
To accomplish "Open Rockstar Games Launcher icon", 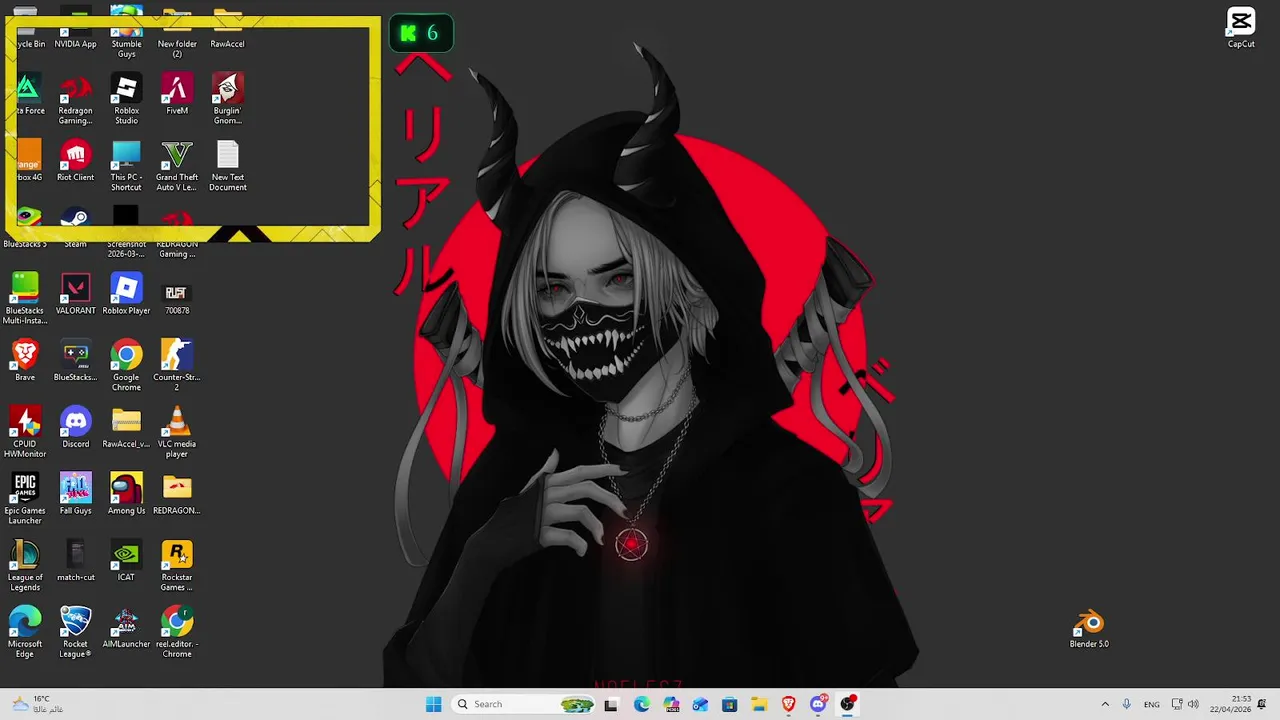I will (177, 566).
